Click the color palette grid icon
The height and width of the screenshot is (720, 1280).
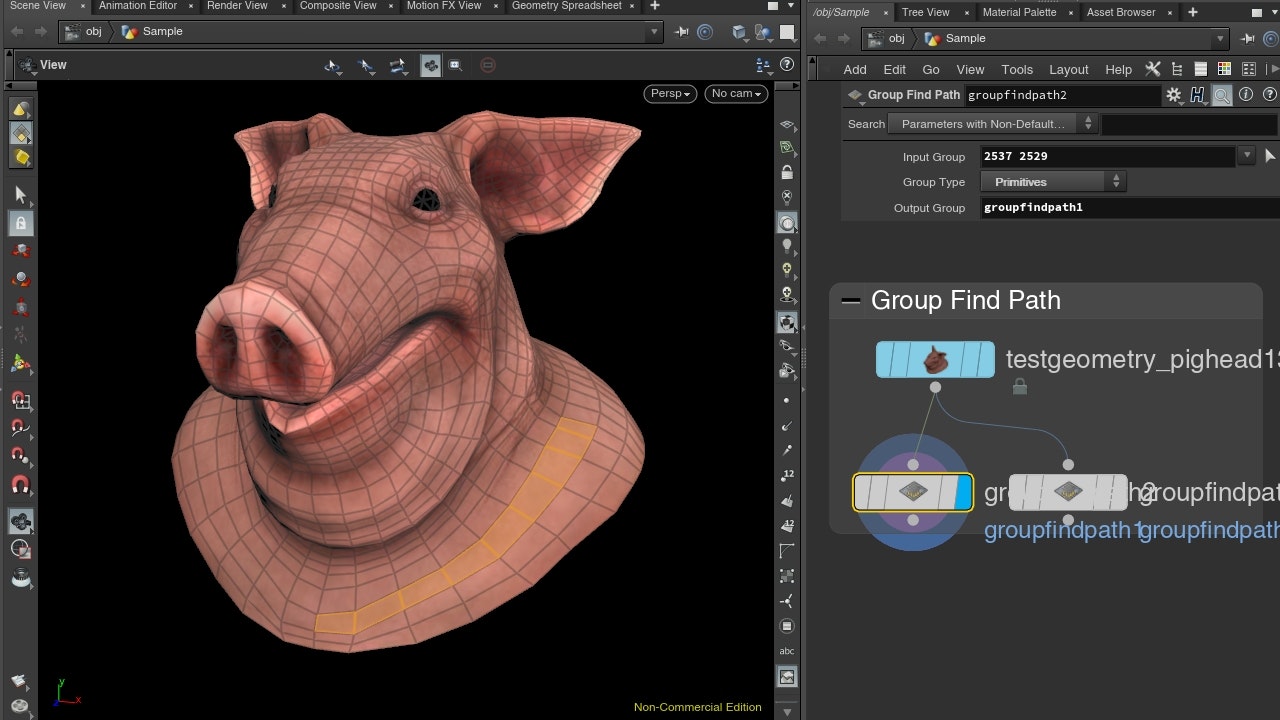[x=1224, y=69]
